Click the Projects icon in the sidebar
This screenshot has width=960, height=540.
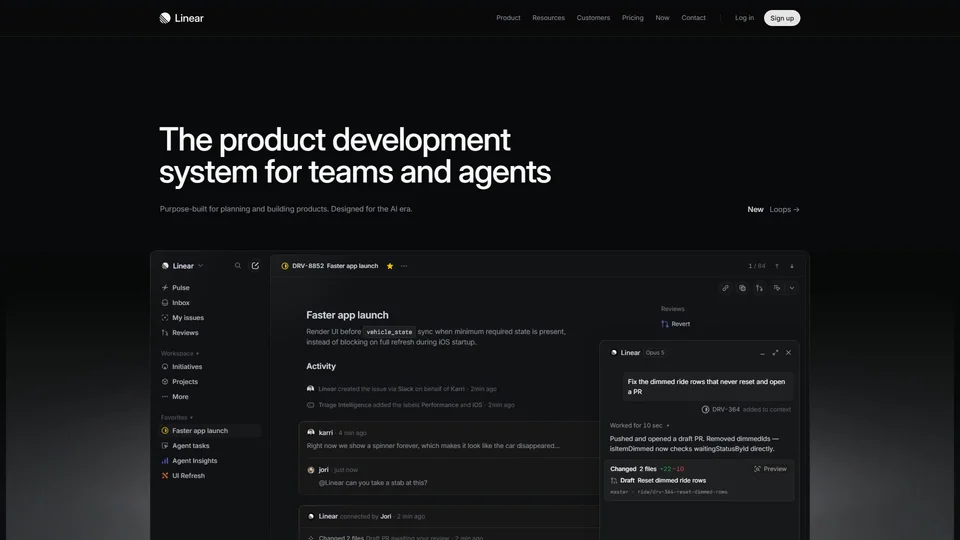[165, 381]
